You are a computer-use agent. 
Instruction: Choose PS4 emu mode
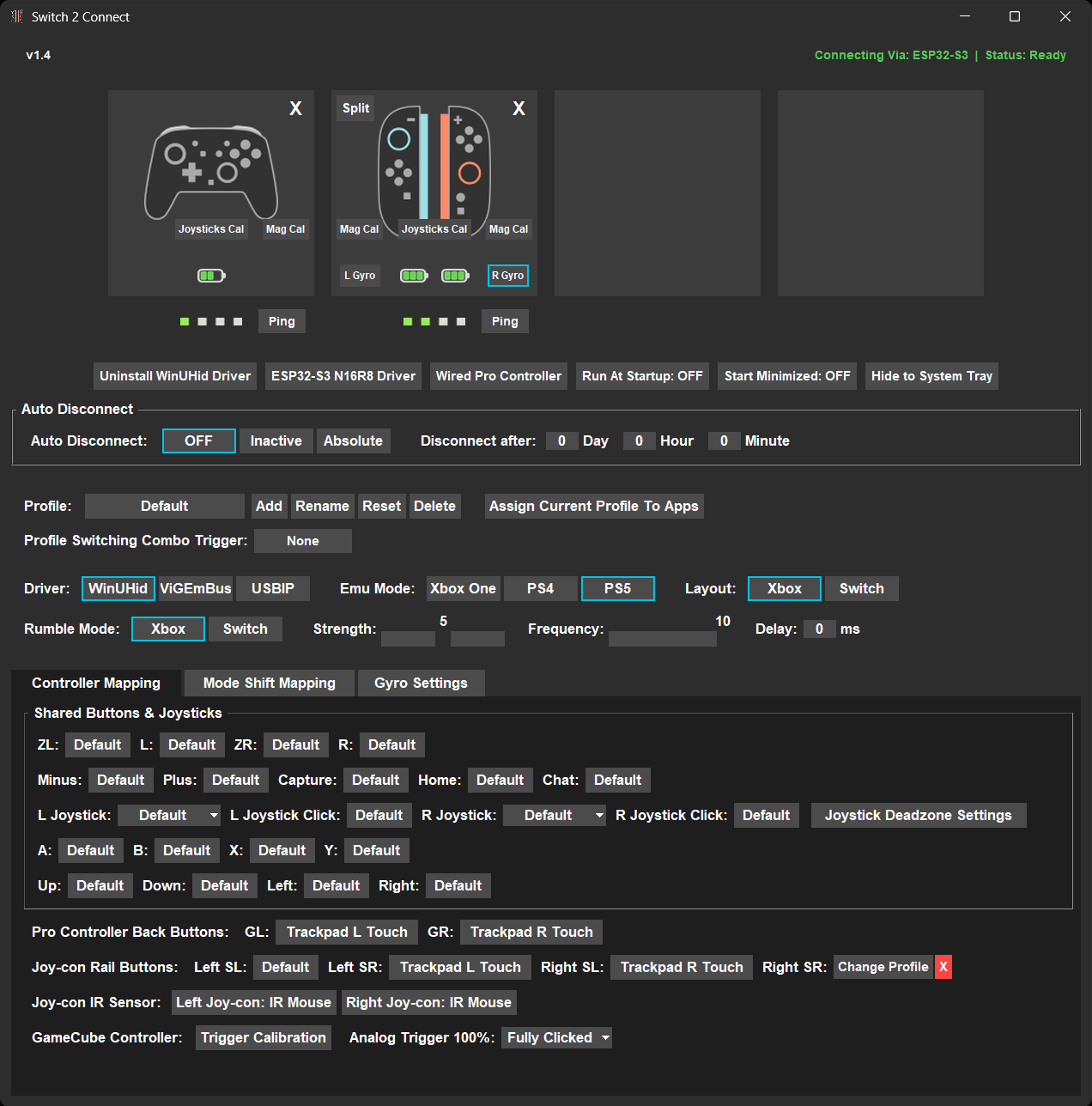tap(541, 588)
